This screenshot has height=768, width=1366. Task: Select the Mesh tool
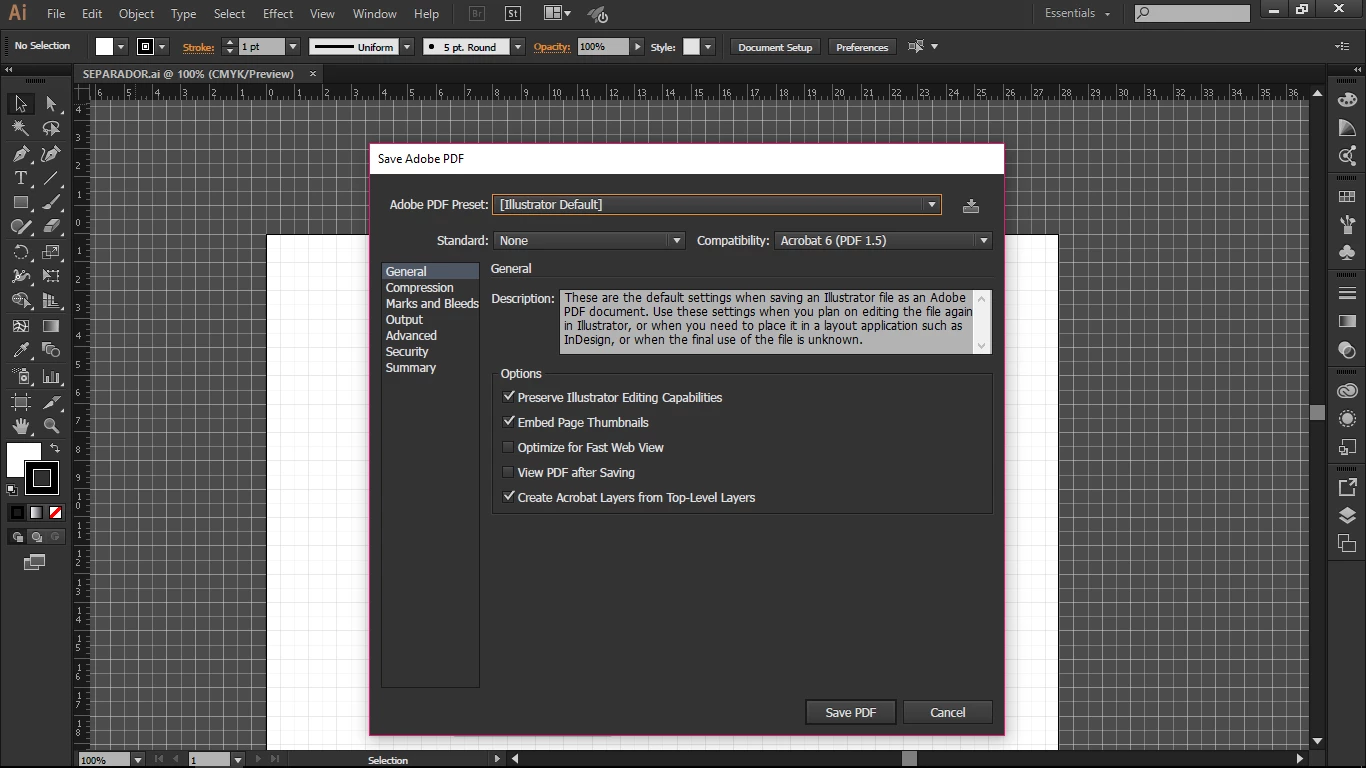(20, 326)
